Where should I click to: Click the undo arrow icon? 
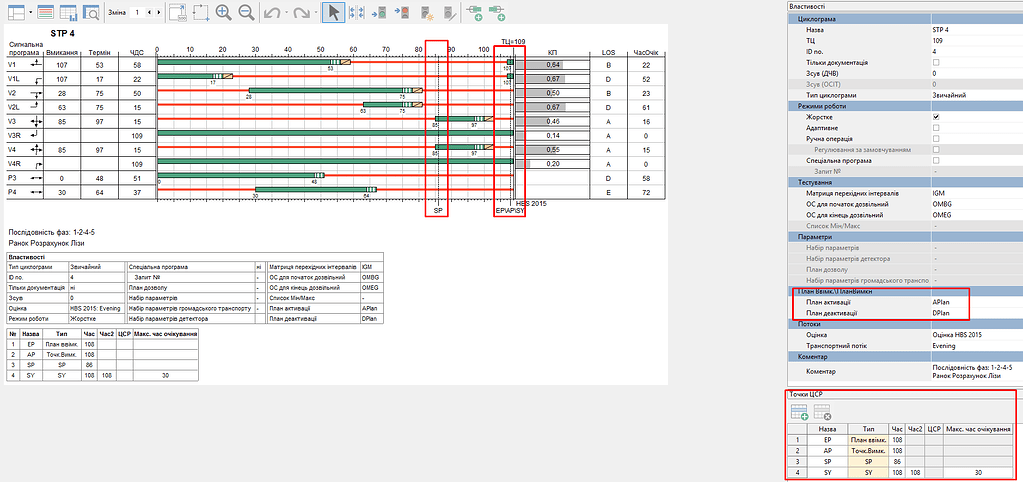click(272, 13)
